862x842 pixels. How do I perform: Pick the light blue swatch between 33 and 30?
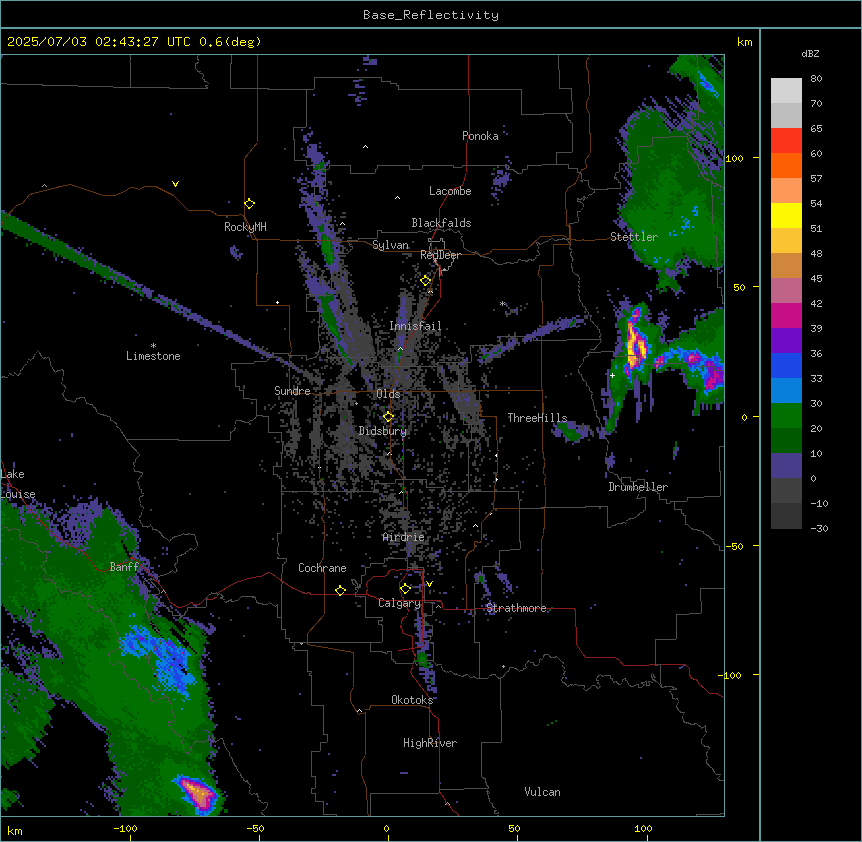[x=786, y=391]
